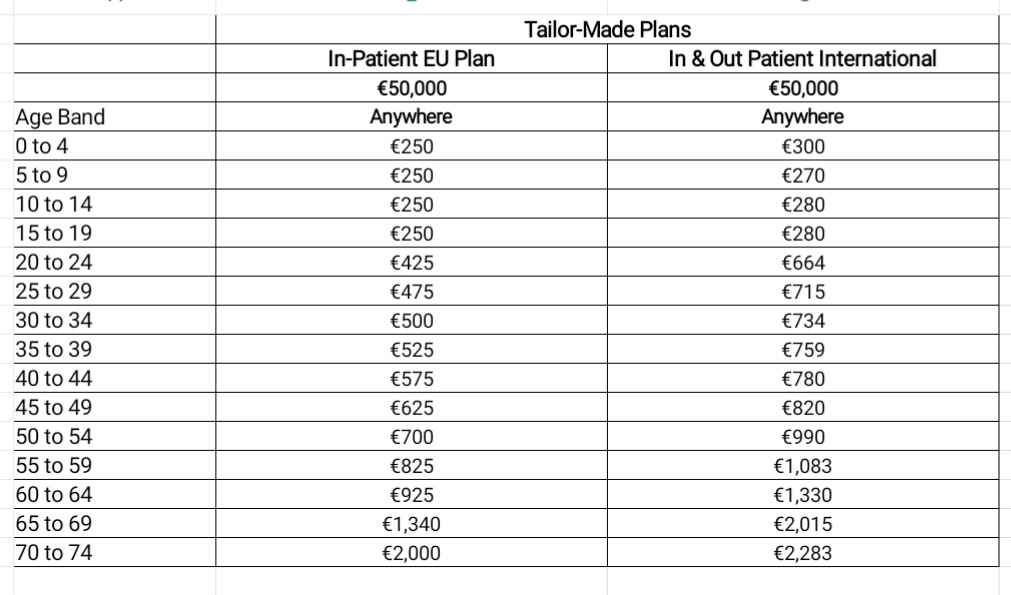Click the €475 price cell
The image size is (1011, 595).
point(411,292)
